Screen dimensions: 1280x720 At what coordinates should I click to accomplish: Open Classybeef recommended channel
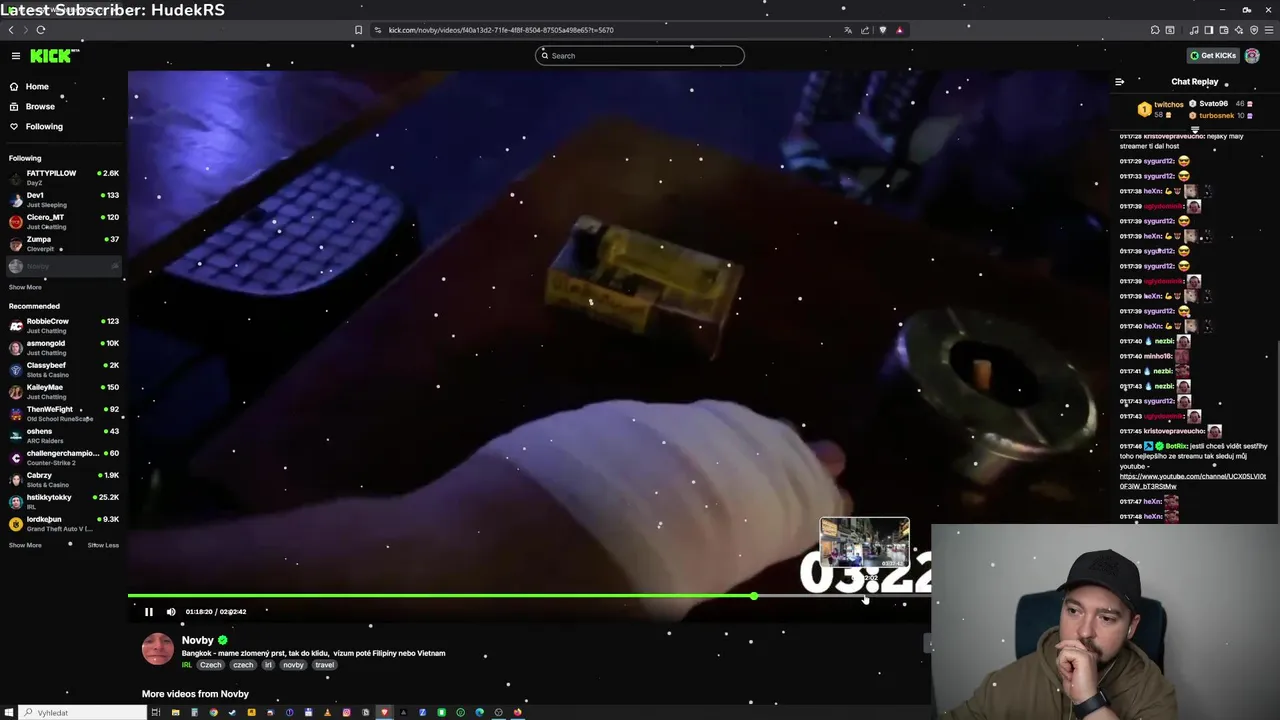(x=64, y=370)
